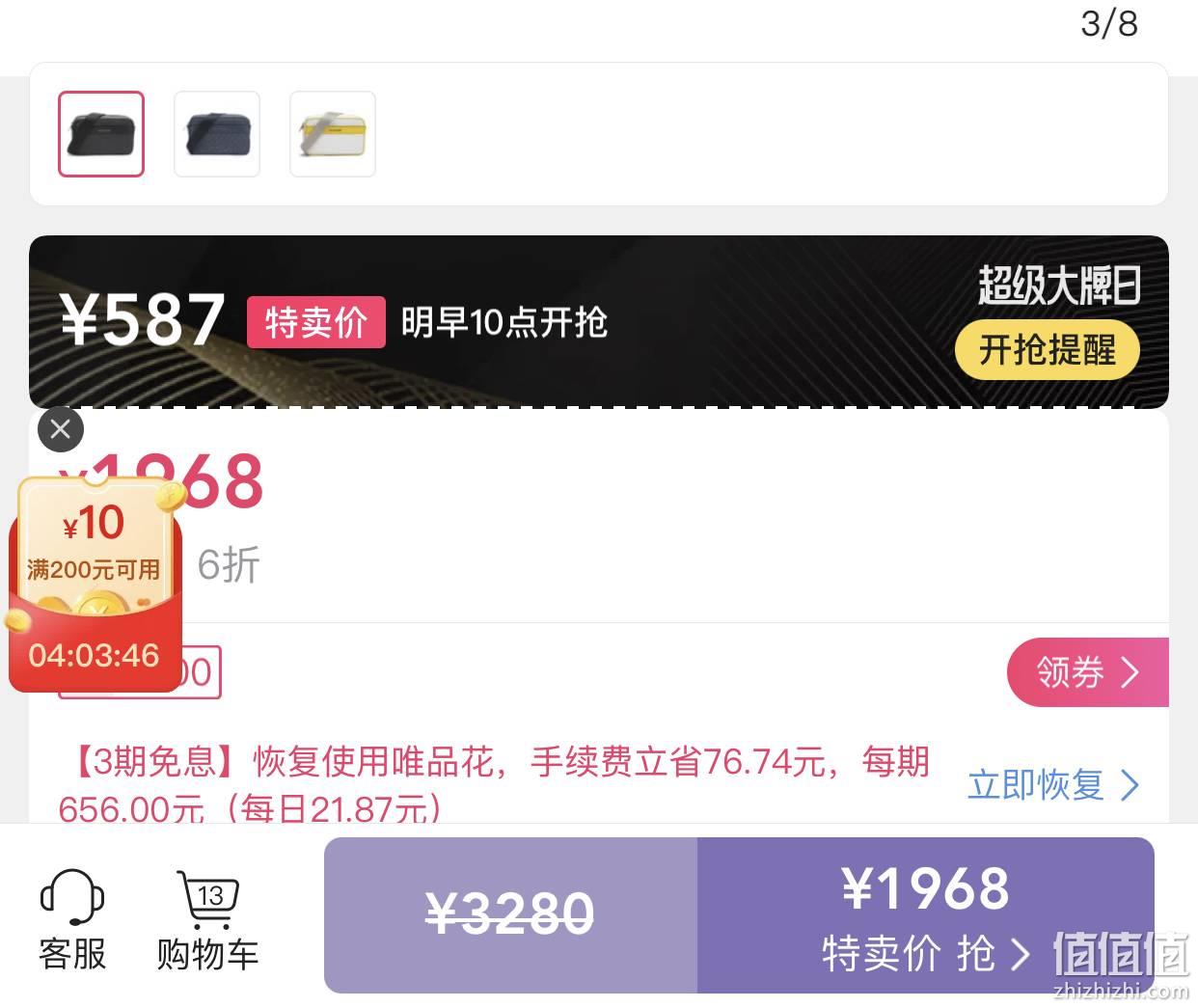1198x1008 pixels.
Task: Select the white and yellow bag thumbnail
Action: click(333, 134)
